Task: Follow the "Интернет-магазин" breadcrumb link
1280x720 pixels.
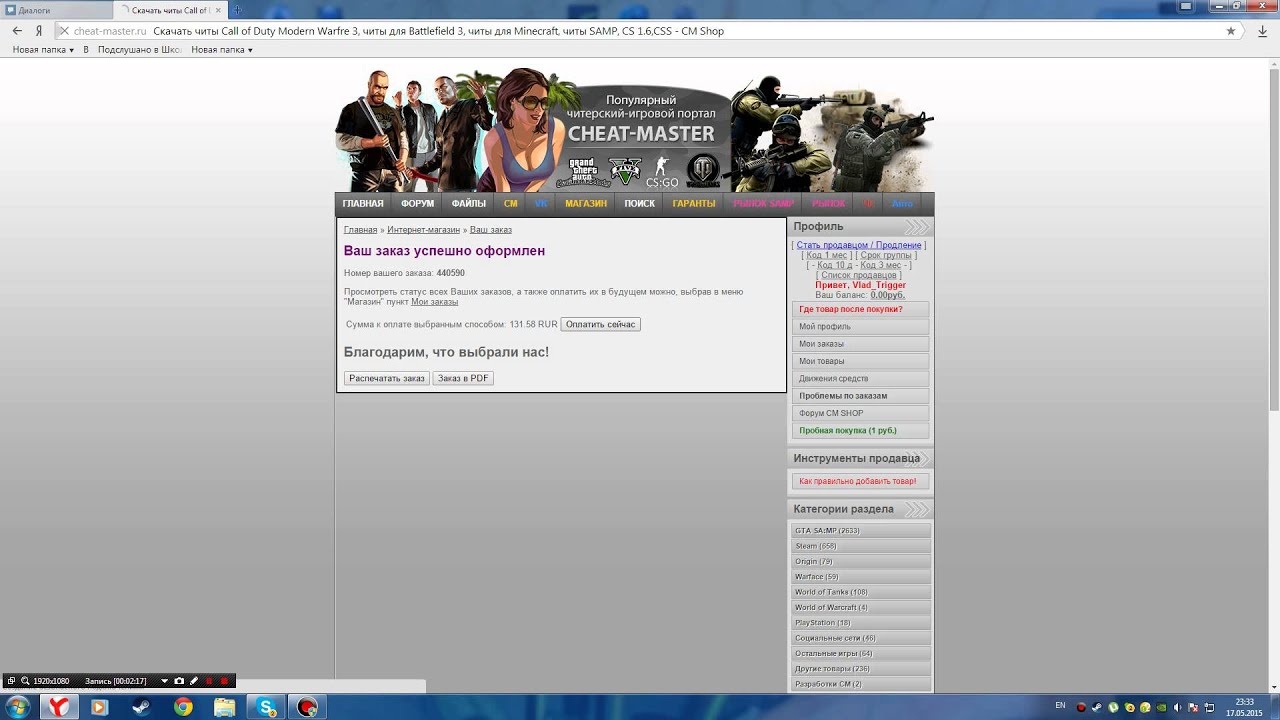Action: [x=423, y=230]
